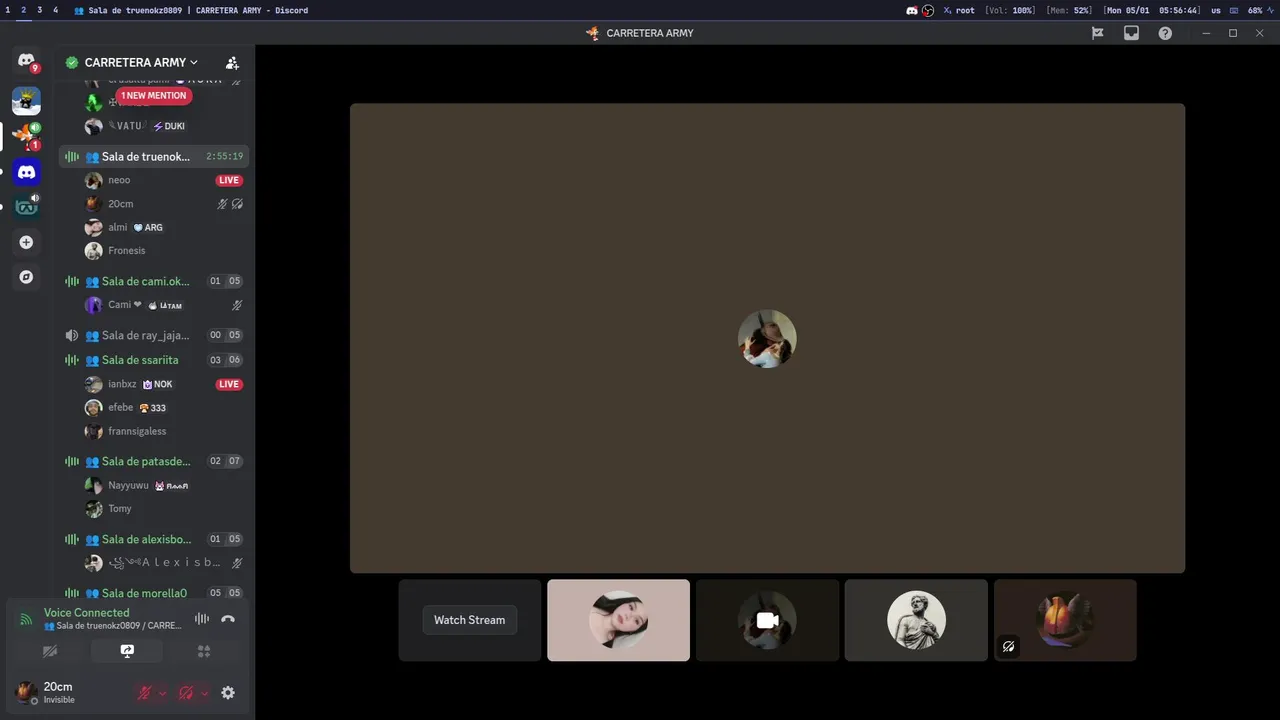Switch to workspace 4 in top bar
1280x720 pixels.
pyautogui.click(x=55, y=10)
